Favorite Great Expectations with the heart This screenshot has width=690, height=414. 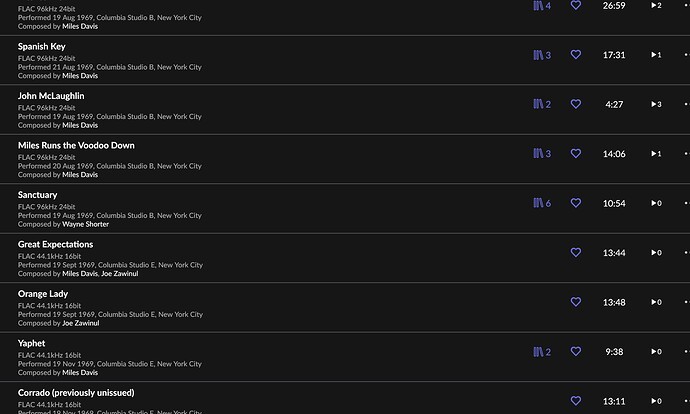coord(576,252)
